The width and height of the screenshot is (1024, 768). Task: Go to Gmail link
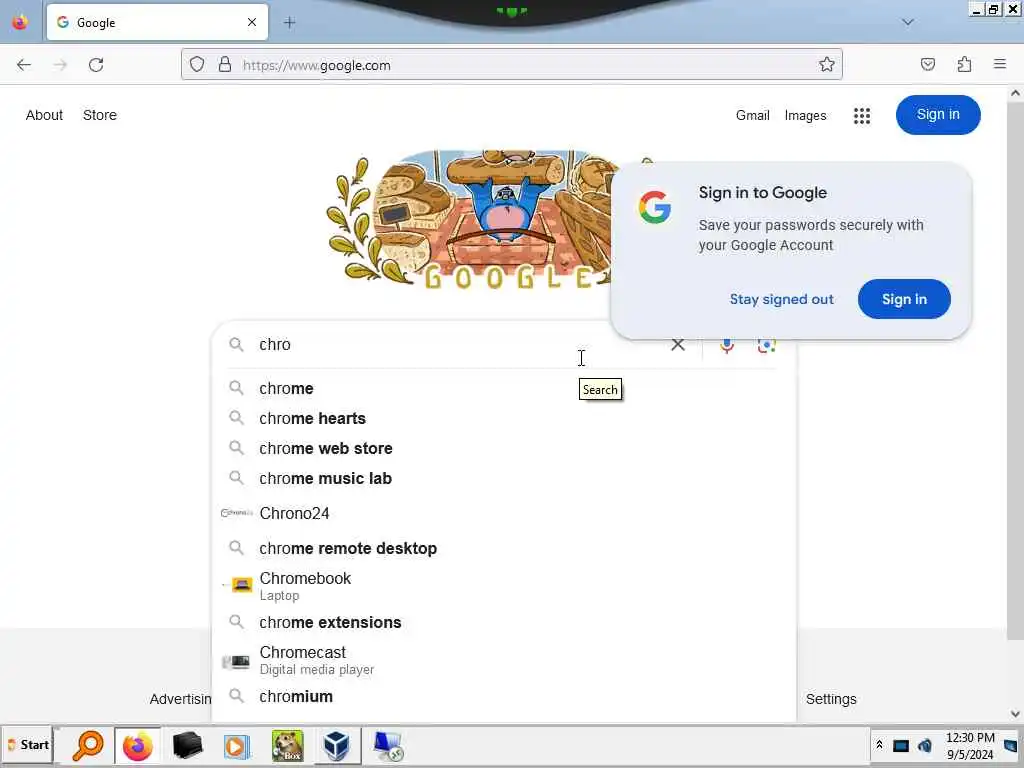752,116
